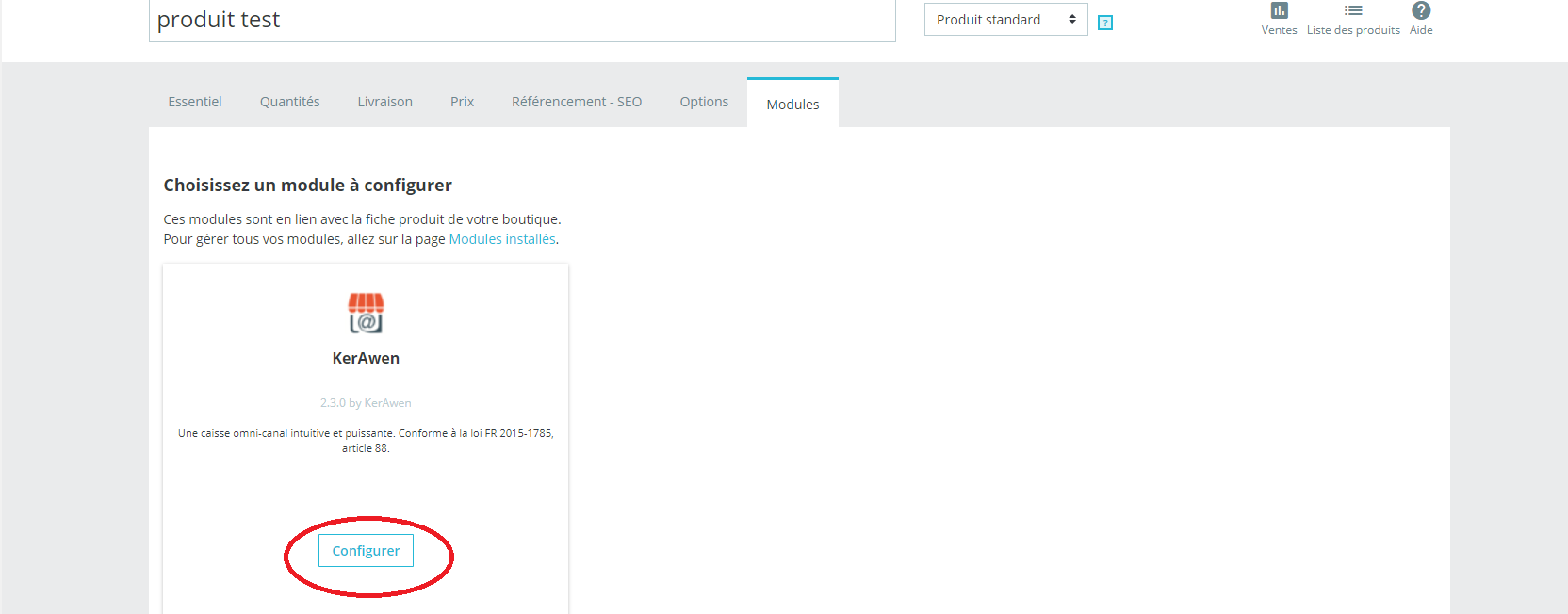Open the Livraison tab
1568x614 pixels.
click(x=384, y=102)
